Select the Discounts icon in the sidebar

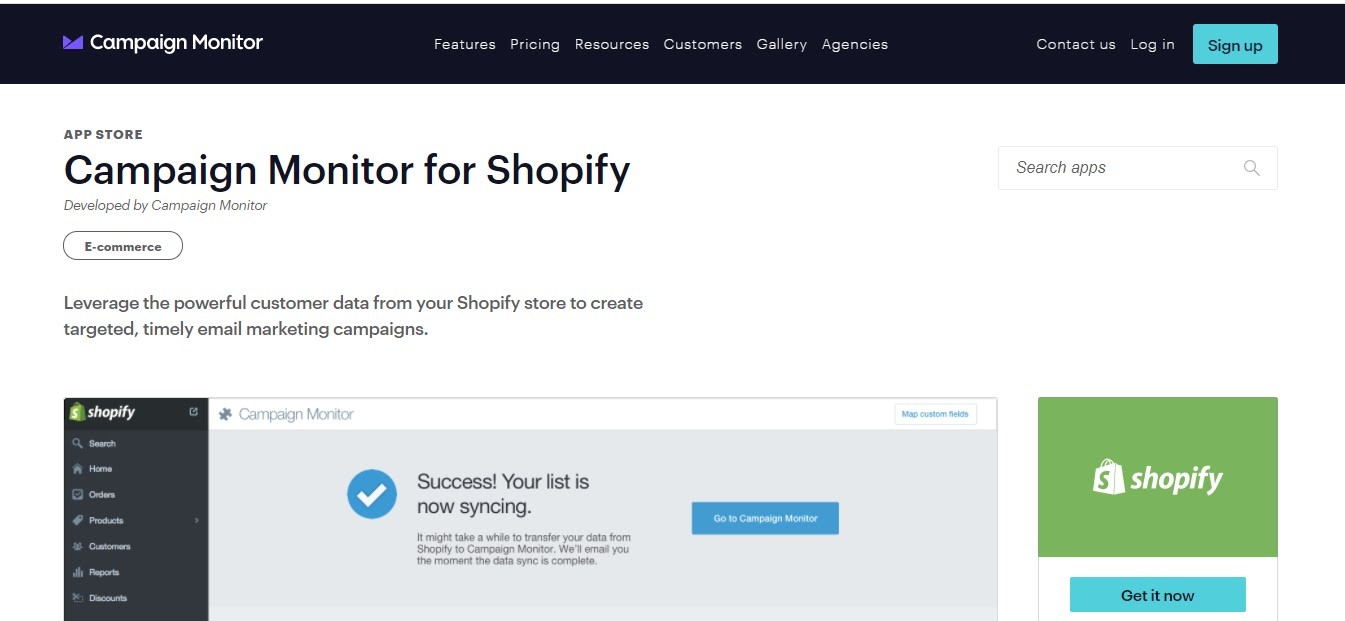[78, 597]
